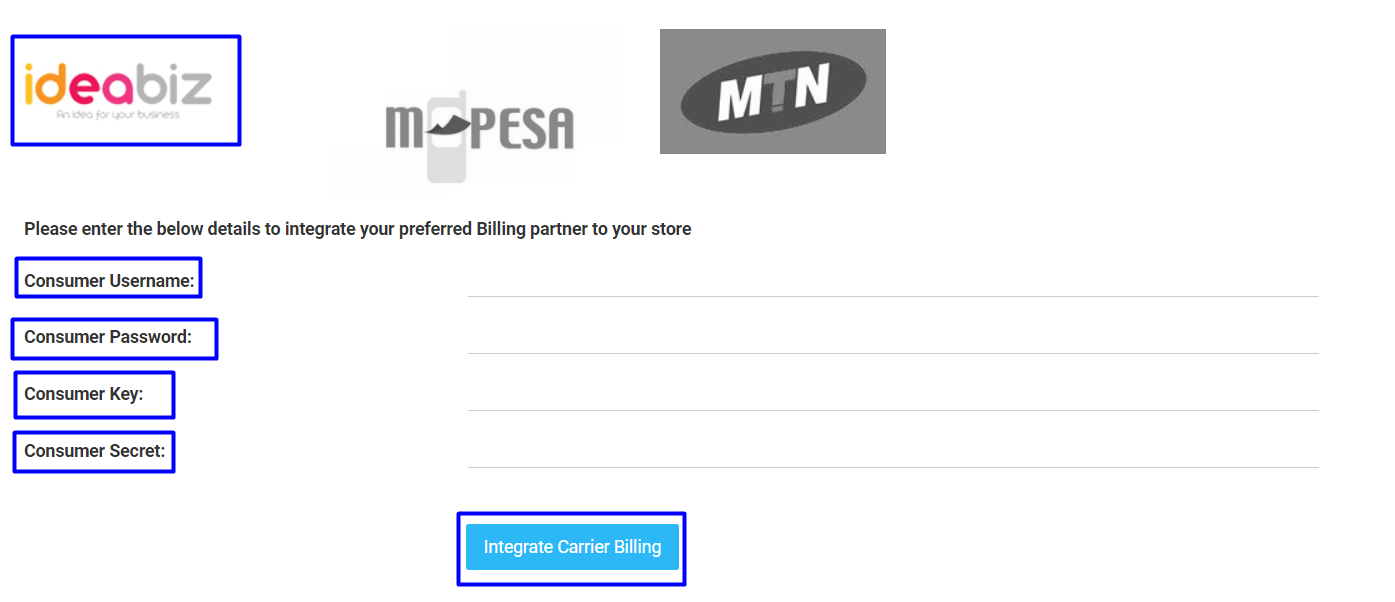Click the 'Consumer Username:' label

click(x=109, y=281)
